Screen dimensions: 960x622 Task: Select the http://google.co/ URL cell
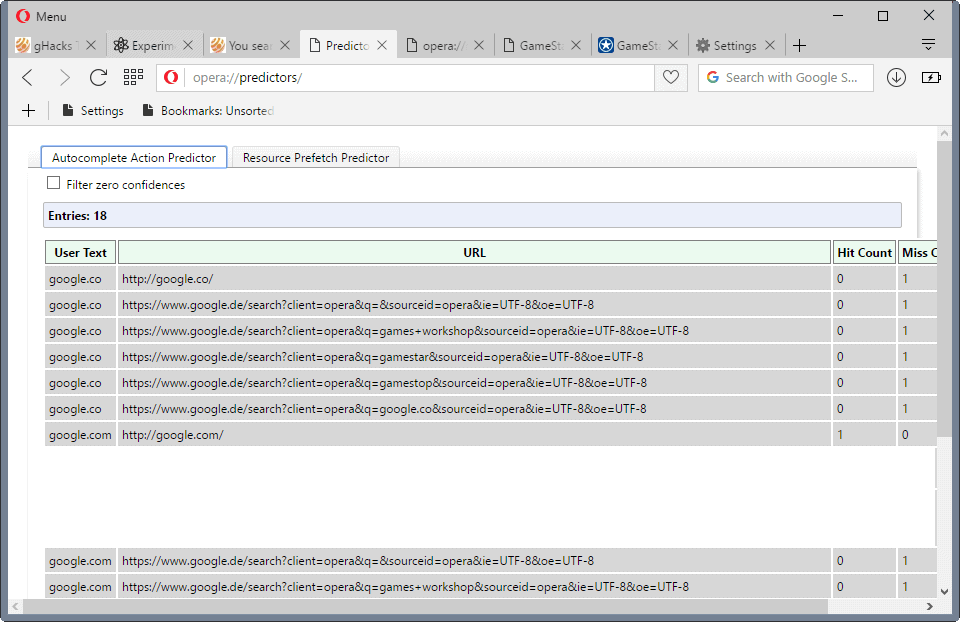(x=474, y=279)
